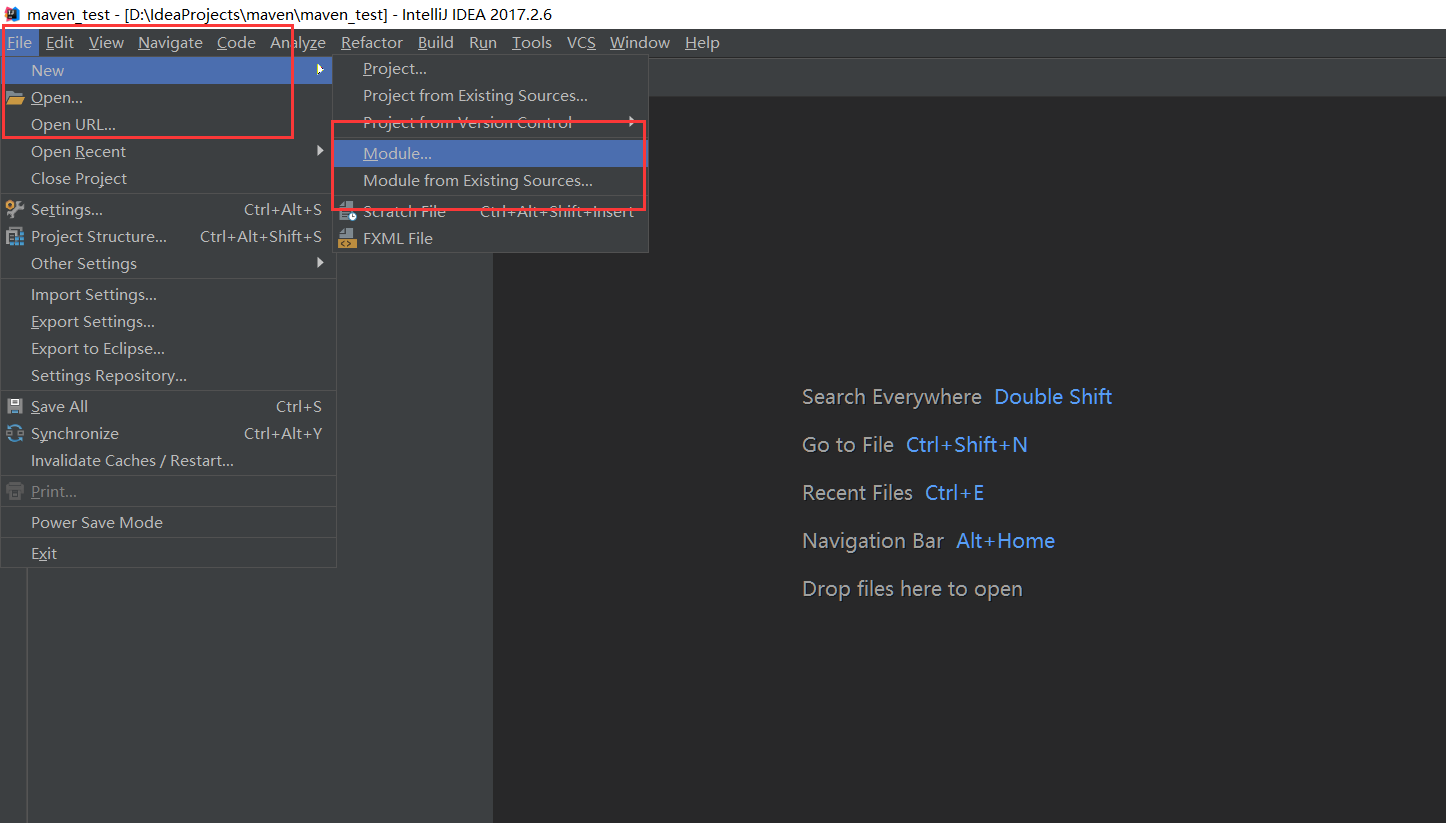Open the Code menu
1446x823 pixels.
tap(236, 42)
